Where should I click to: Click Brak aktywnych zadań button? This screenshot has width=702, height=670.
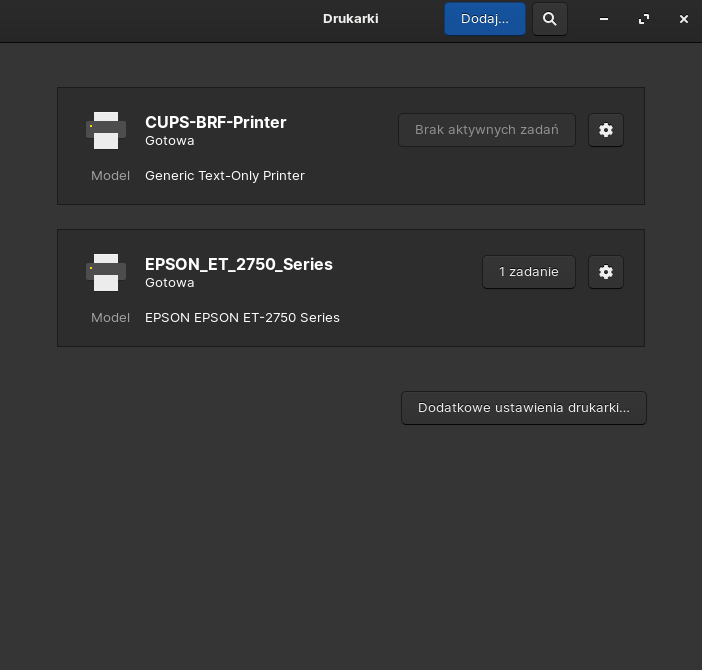[x=487, y=130]
